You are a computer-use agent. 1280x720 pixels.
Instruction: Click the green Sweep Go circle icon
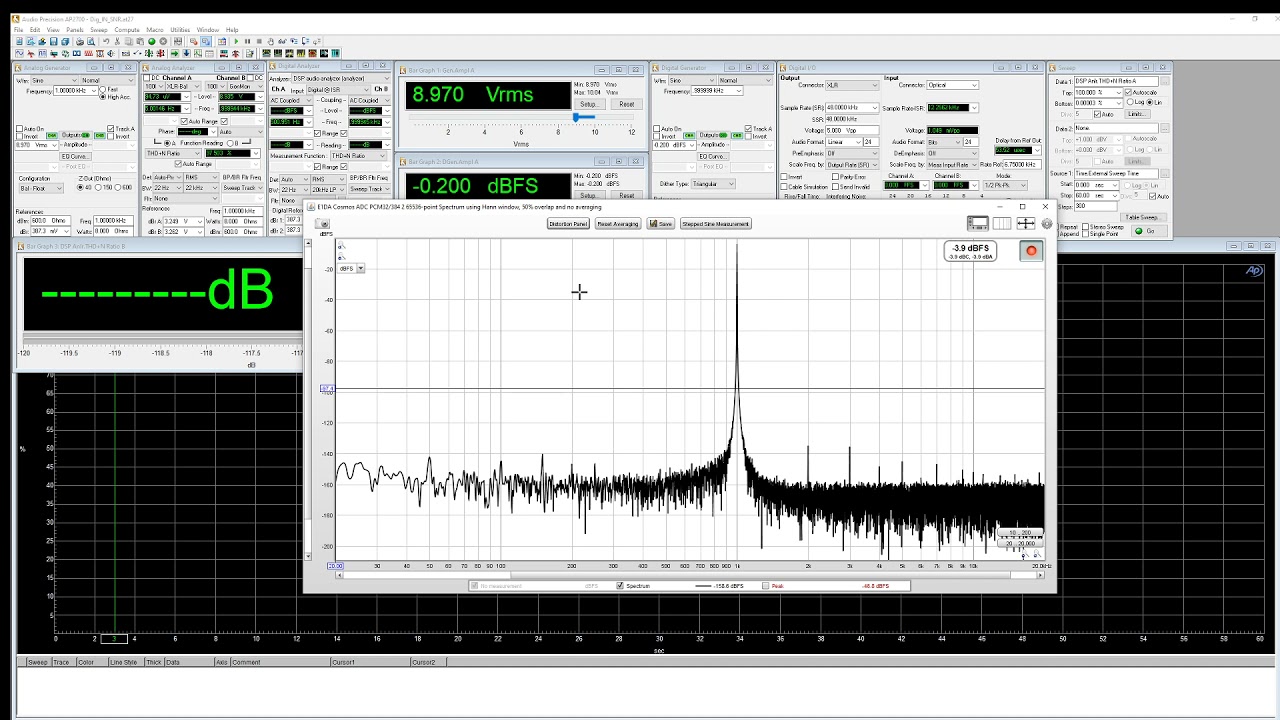click(152, 41)
